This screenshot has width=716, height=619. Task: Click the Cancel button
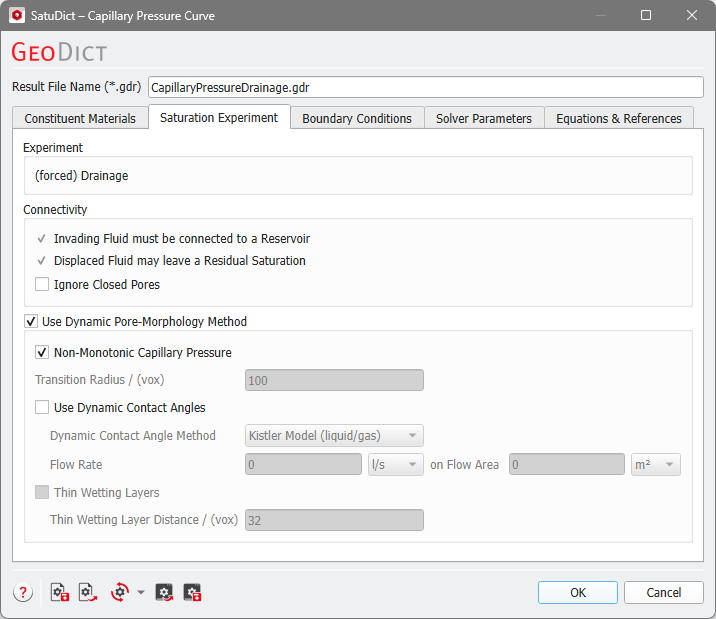(x=664, y=592)
